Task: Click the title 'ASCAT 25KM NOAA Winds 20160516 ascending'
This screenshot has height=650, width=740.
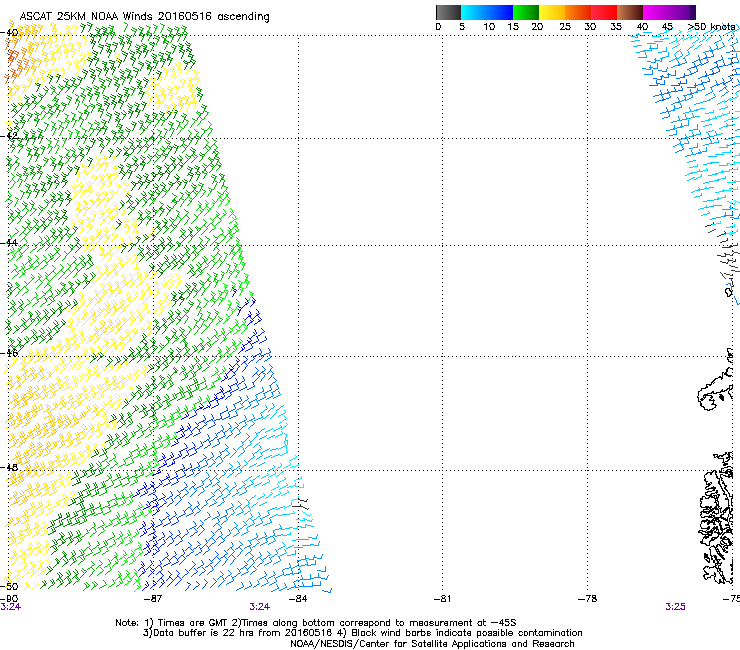Action: tap(144, 16)
